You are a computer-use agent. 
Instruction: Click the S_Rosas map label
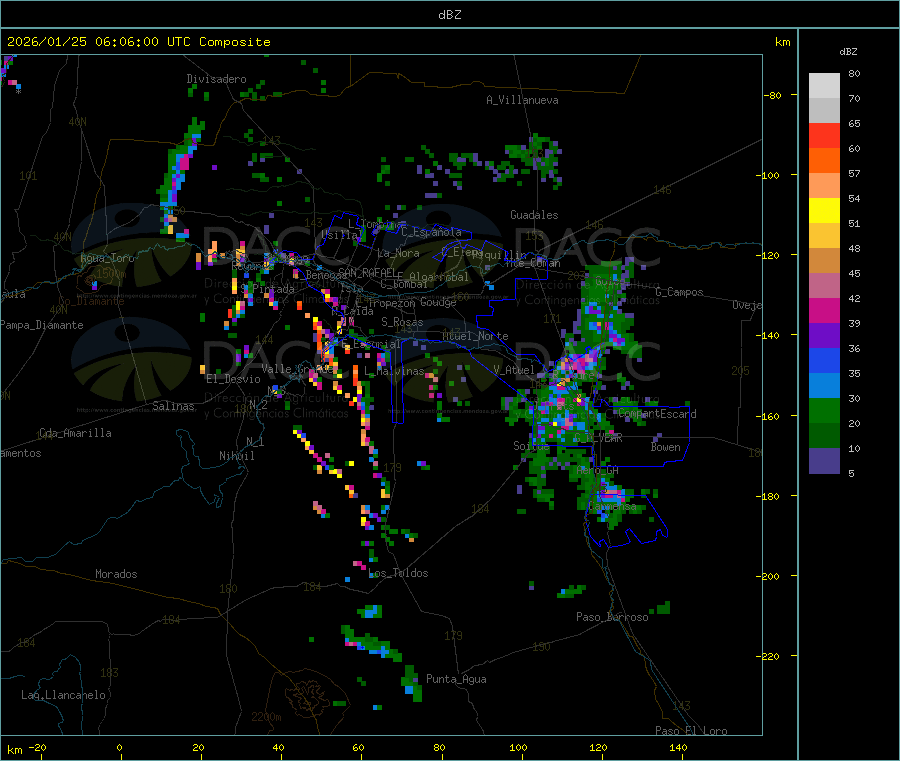coord(402,322)
